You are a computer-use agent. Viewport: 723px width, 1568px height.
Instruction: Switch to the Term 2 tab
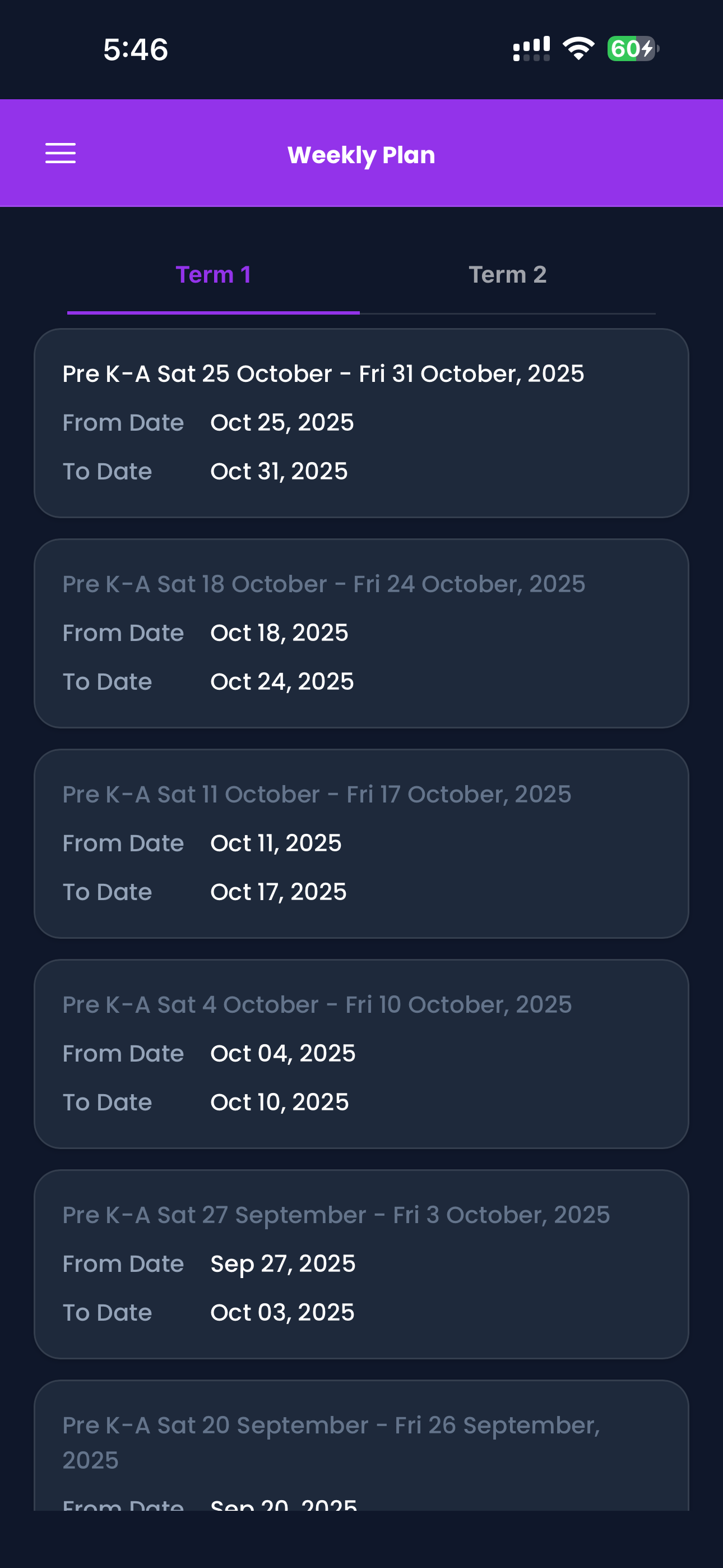(507, 275)
